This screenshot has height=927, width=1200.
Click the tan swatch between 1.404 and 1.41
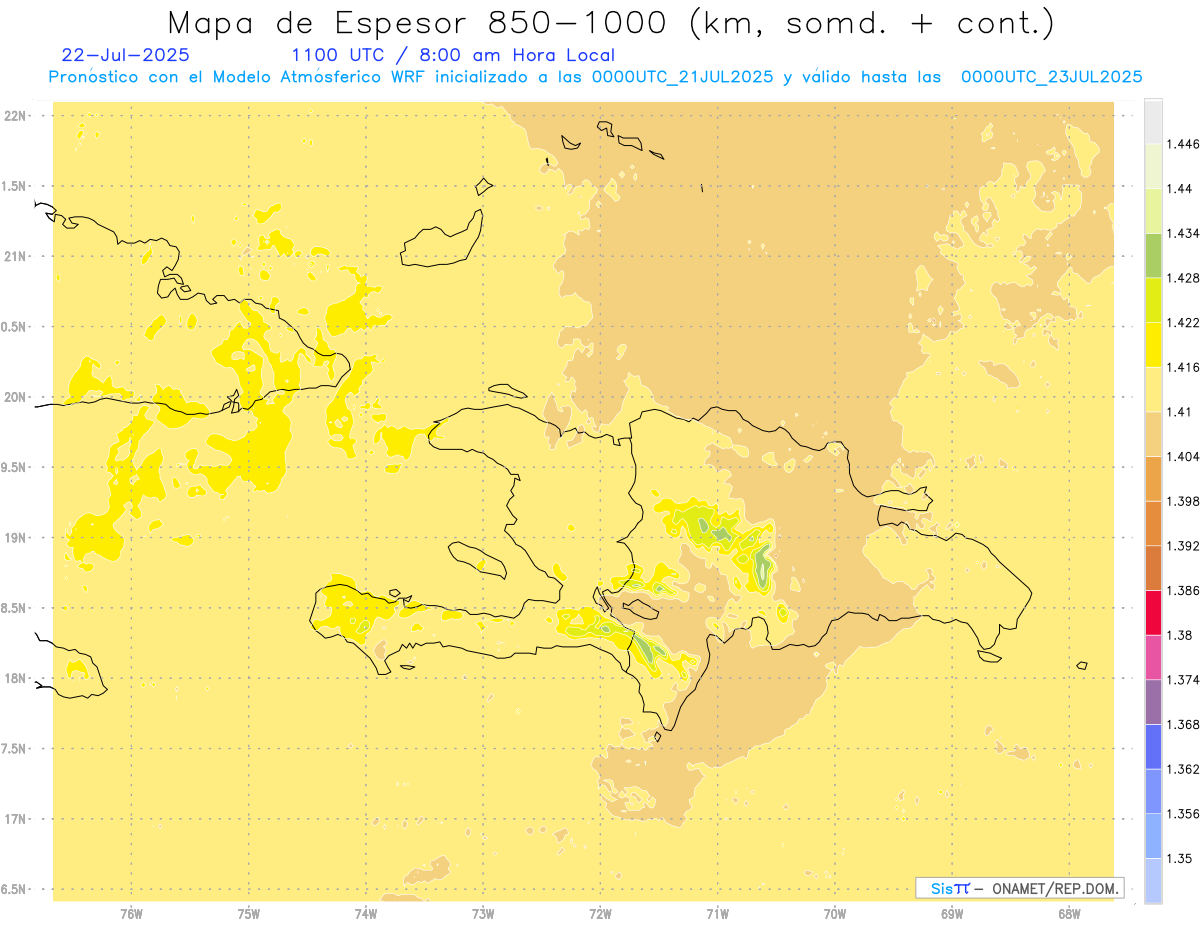tap(1154, 434)
